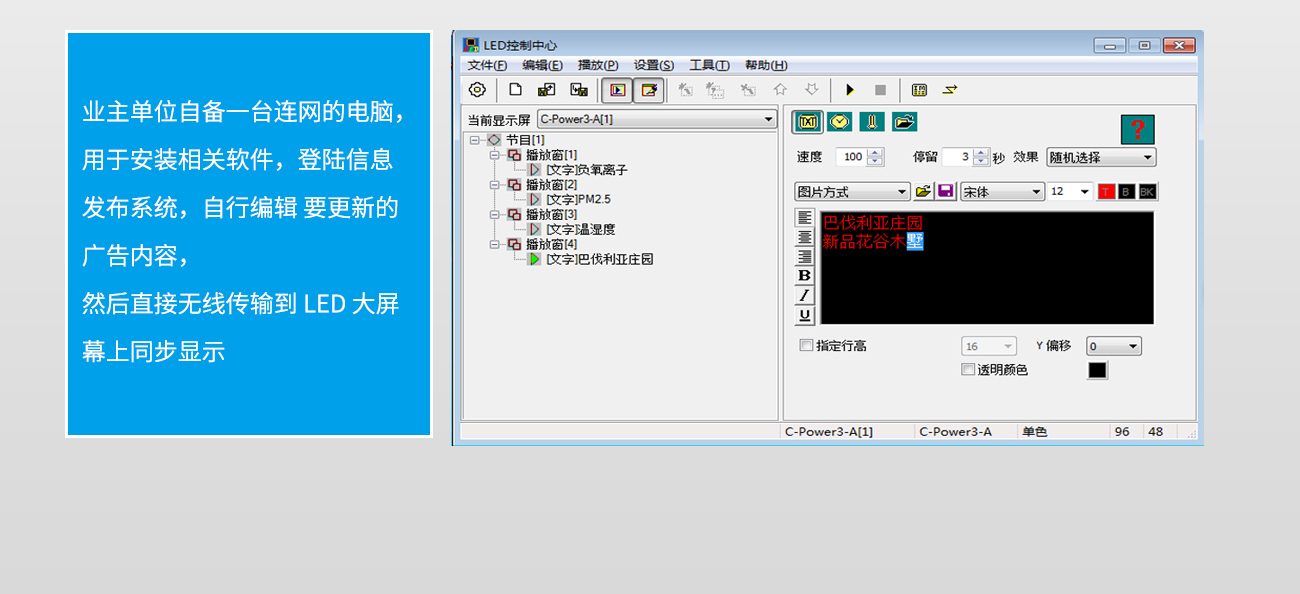Screen dimensions: 1300x594
Task: Click the new blank file toolbar icon
Action: click(516, 90)
